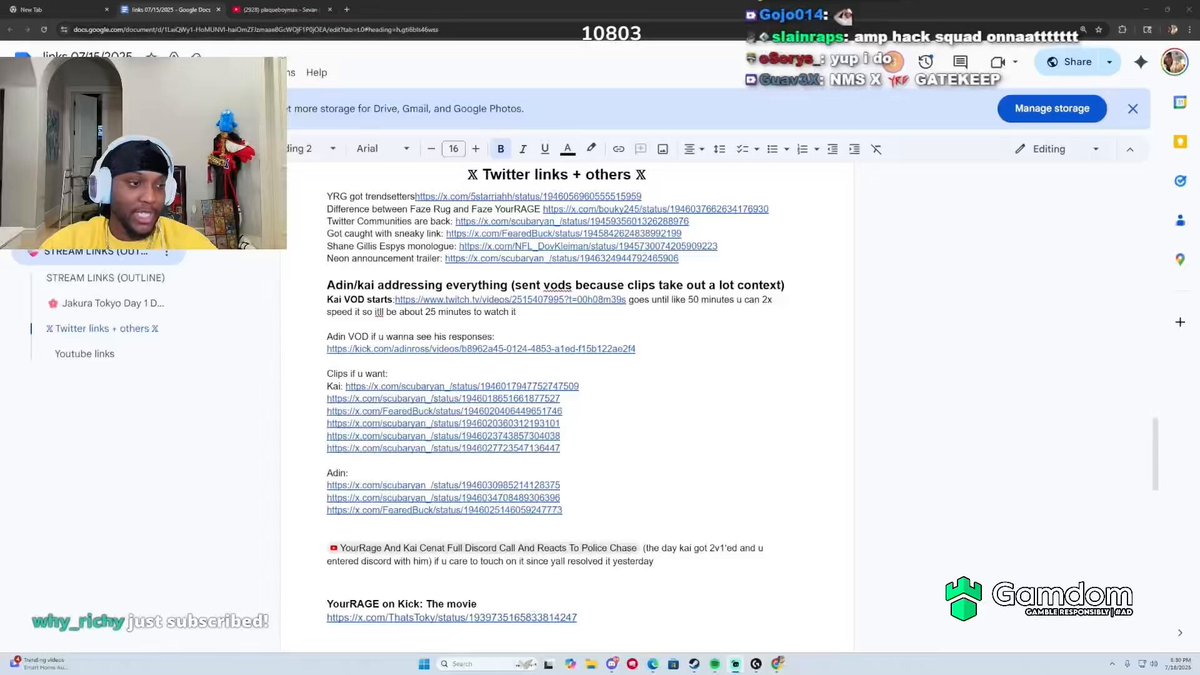Click the plus get add-ons icon
The width and height of the screenshot is (1200, 675).
point(1180,322)
